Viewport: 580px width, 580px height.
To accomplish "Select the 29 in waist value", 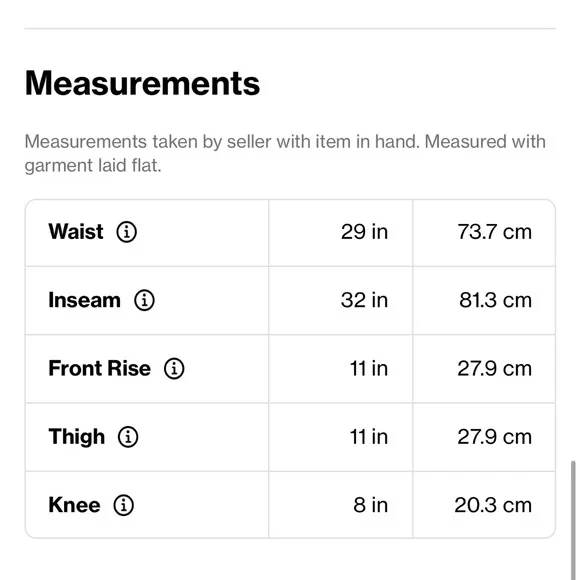I will [364, 232].
